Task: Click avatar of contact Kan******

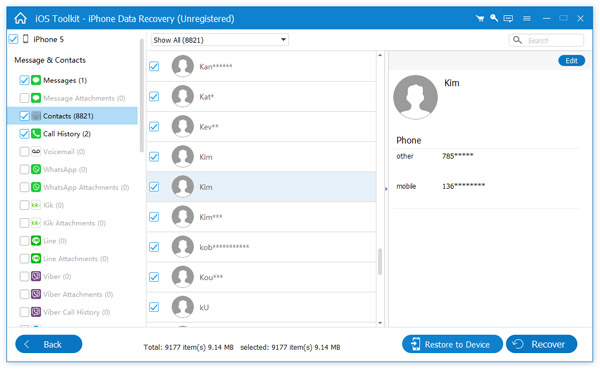Action: pyautogui.click(x=183, y=66)
